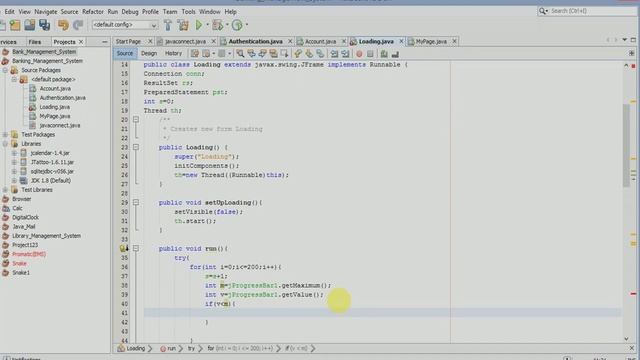Click the Loading breadcrumb in navigation bar

point(136,349)
